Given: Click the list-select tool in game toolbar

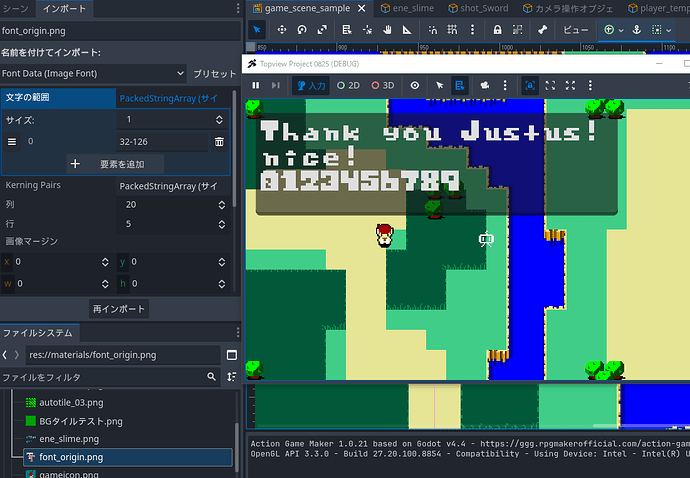Looking at the screenshot, I should (459, 85).
